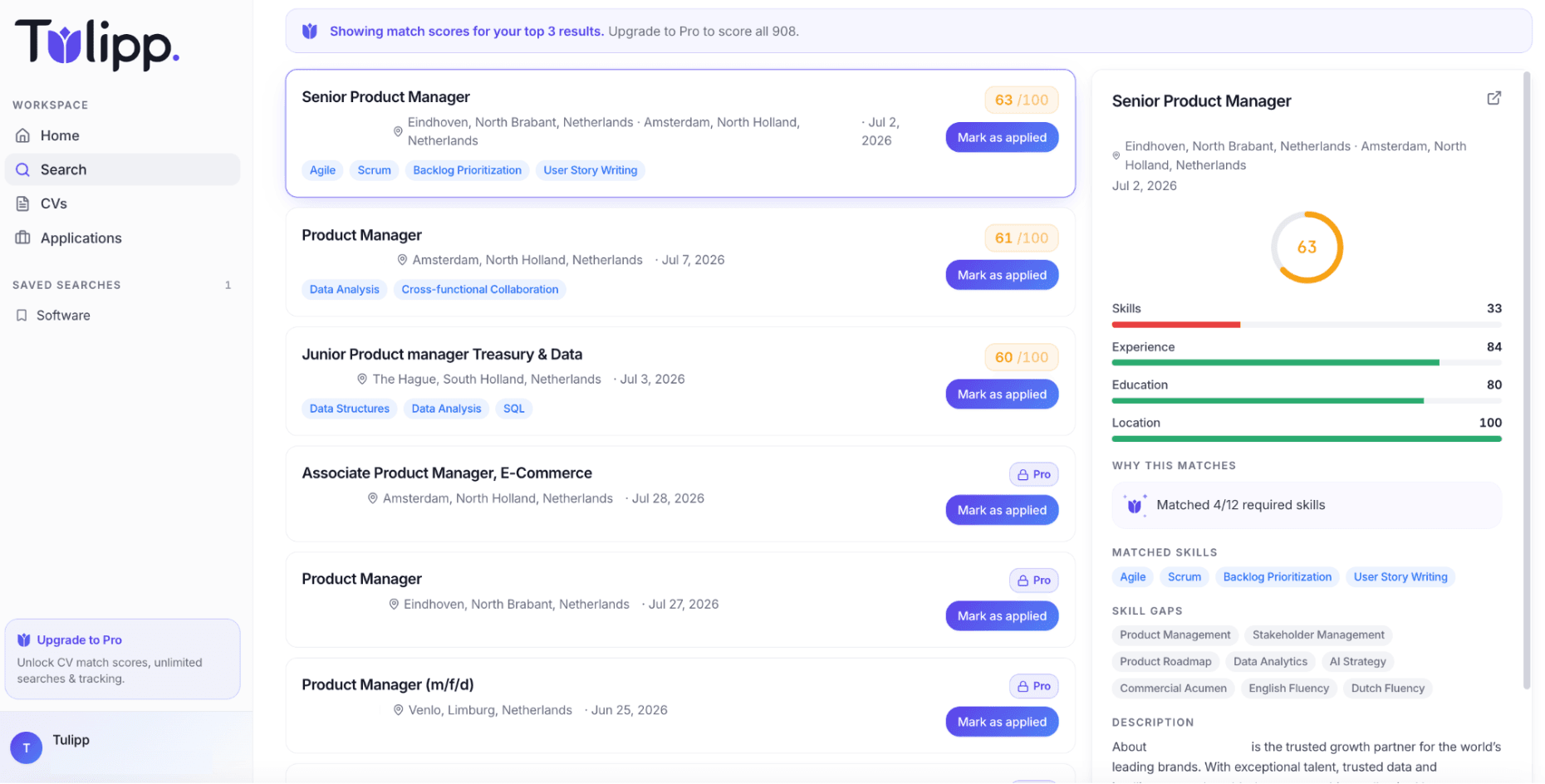This screenshot has height=784, width=1545.
Task: Mark Product Manager (m/f/d) as applied
Action: pos(1002,722)
